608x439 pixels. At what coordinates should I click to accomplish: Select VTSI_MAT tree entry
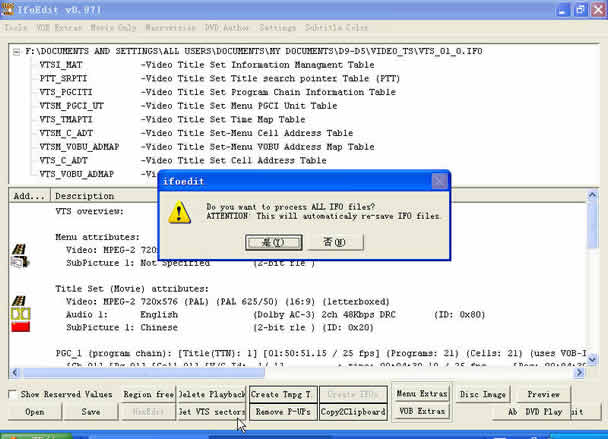(61, 65)
